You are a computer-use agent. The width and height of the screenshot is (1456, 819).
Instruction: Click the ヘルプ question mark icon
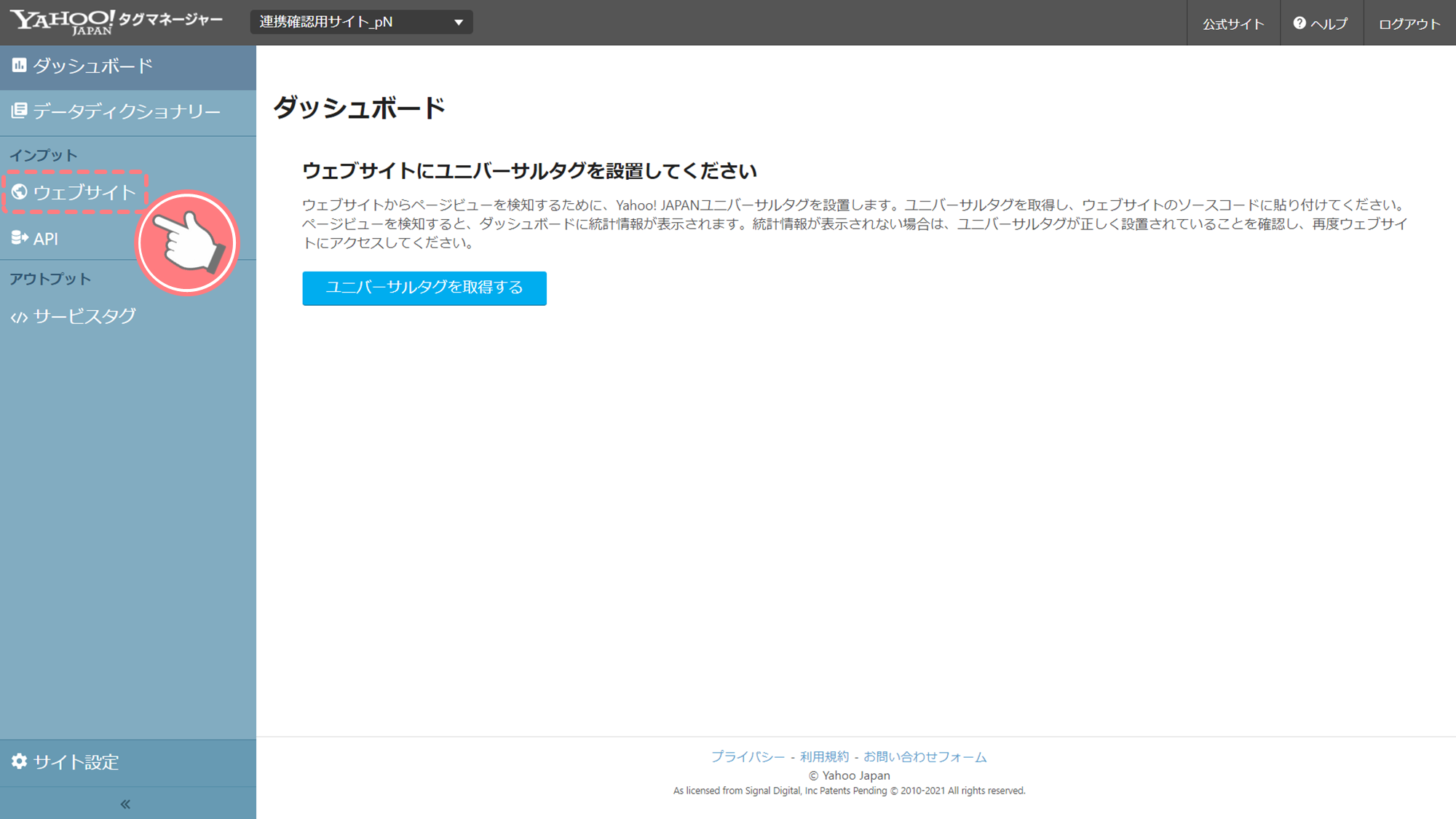click(x=1299, y=23)
